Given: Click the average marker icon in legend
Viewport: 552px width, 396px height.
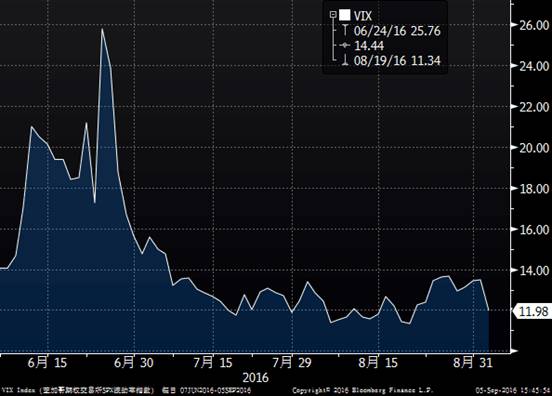Looking at the screenshot, I should point(345,45).
